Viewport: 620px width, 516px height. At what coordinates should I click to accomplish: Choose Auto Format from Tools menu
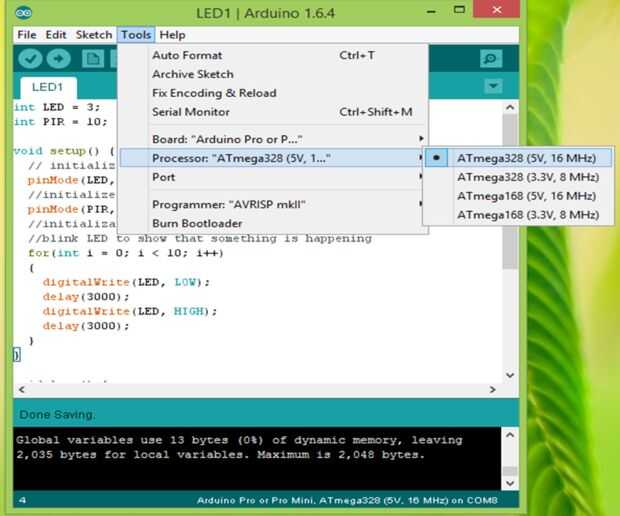pyautogui.click(x=273, y=55)
